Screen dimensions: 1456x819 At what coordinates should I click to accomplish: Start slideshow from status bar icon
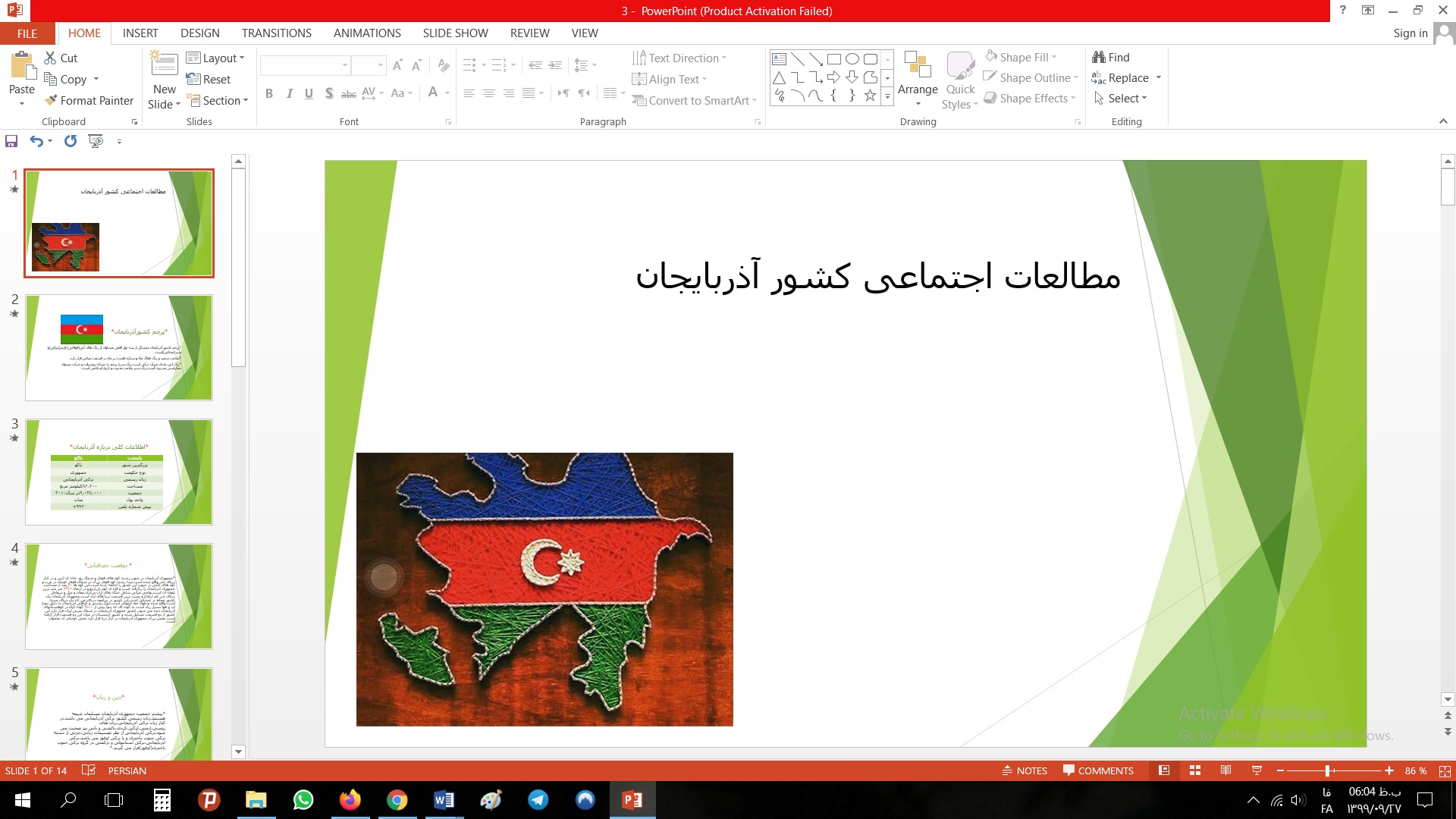pos(1257,770)
